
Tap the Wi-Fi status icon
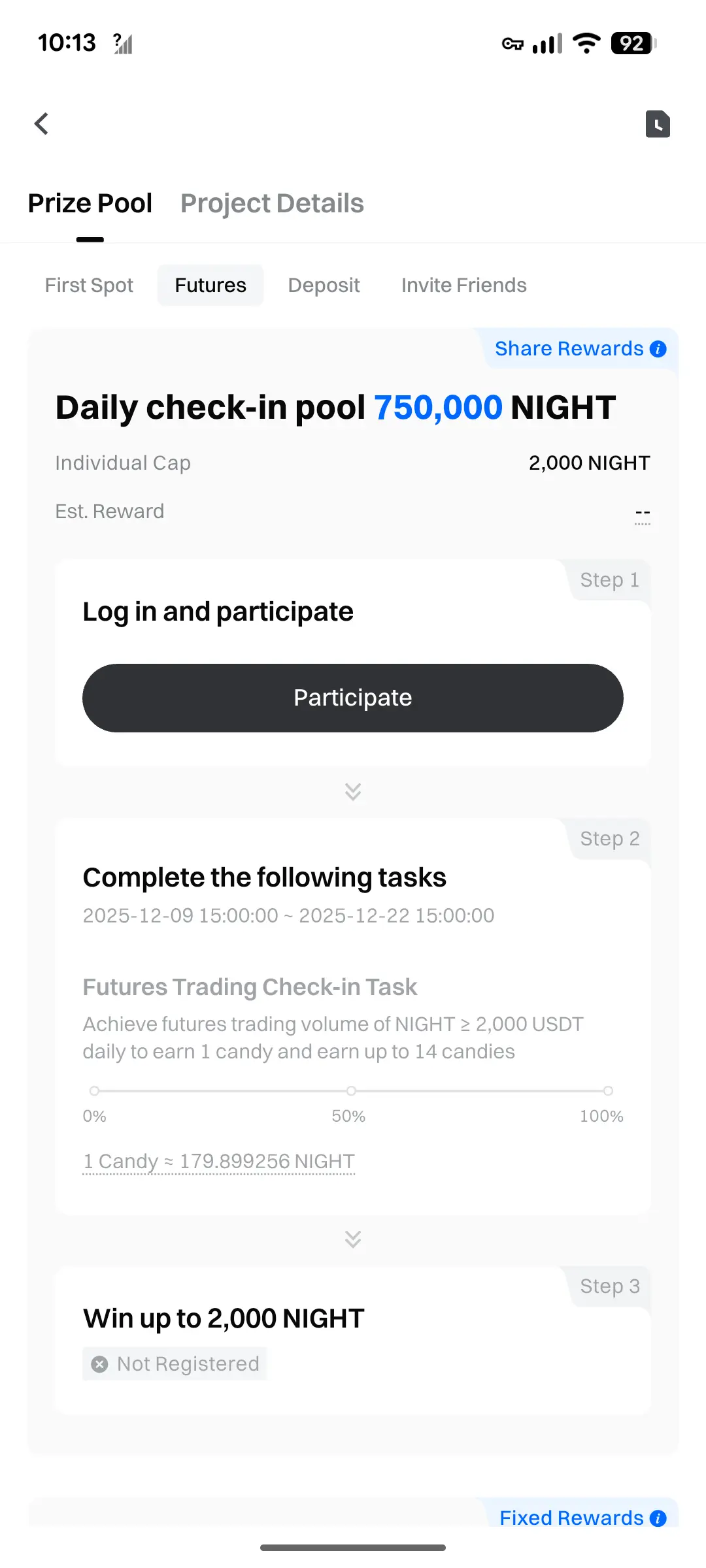(586, 43)
